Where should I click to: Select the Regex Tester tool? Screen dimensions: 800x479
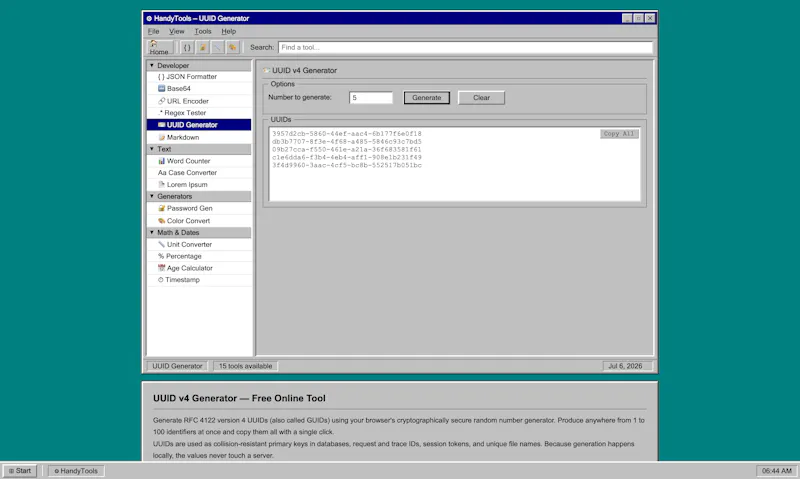(x=199, y=113)
